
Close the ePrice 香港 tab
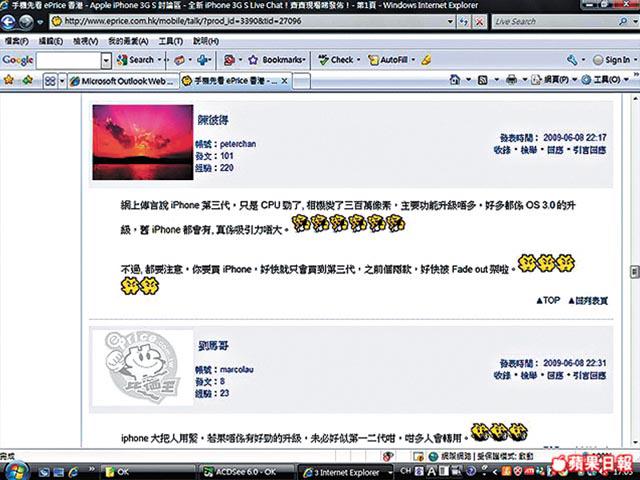click(x=284, y=81)
